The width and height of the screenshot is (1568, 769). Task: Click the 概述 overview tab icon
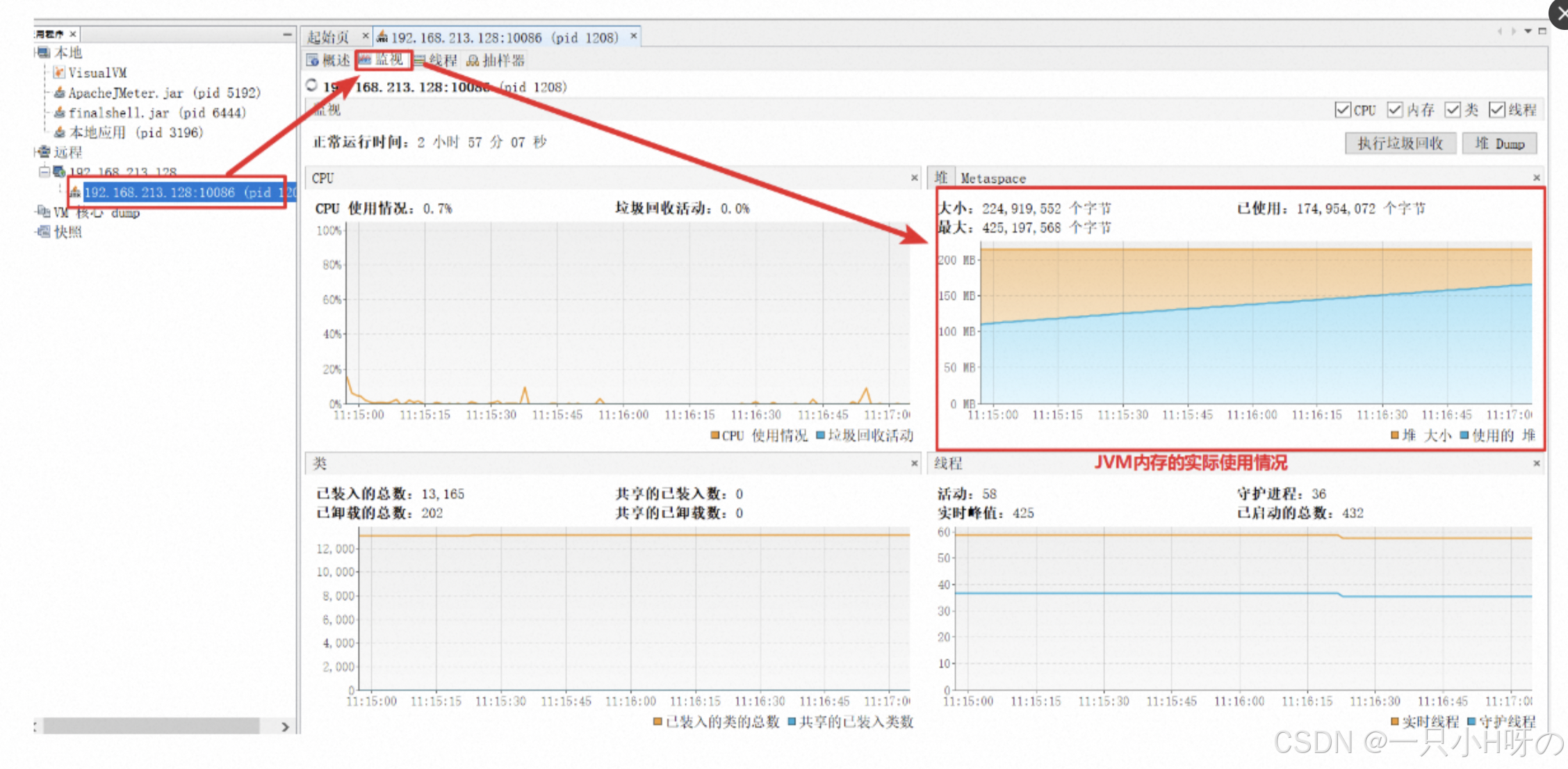[313, 61]
